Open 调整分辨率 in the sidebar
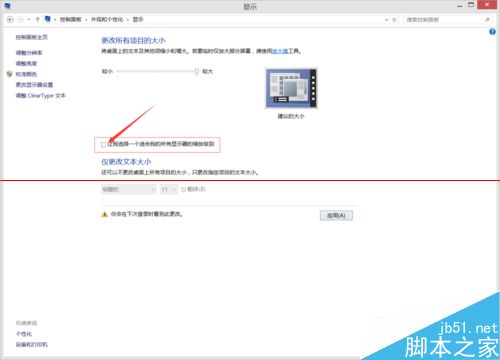The image size is (500, 360). click(29, 53)
